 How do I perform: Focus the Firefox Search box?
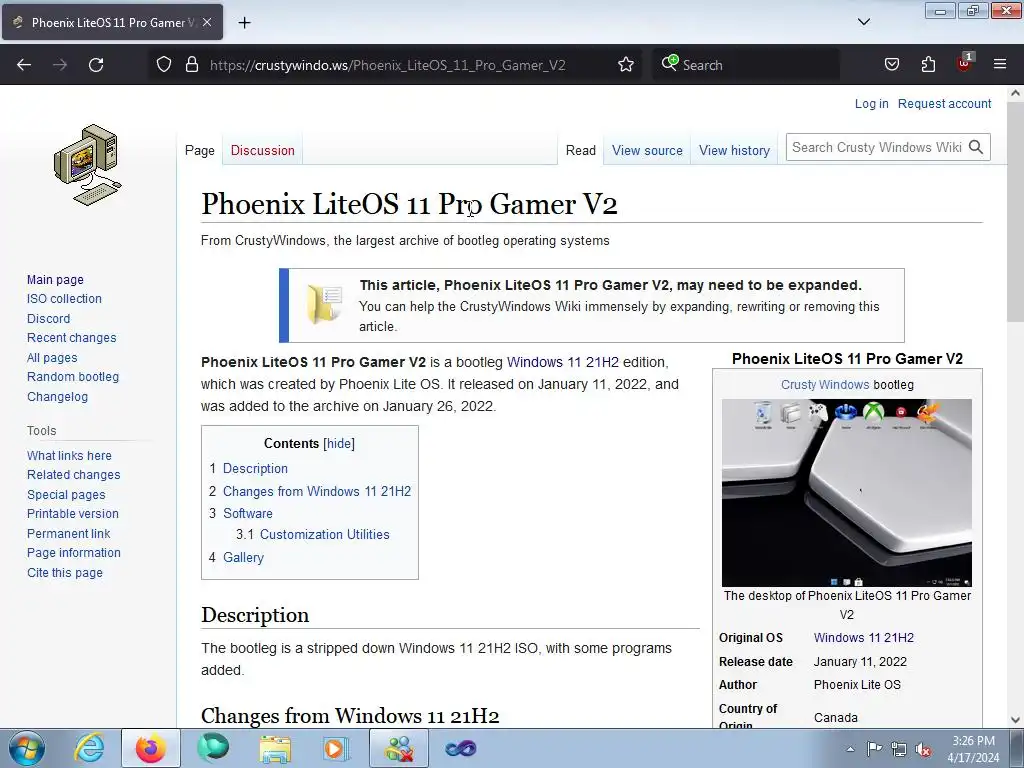[x=746, y=65]
